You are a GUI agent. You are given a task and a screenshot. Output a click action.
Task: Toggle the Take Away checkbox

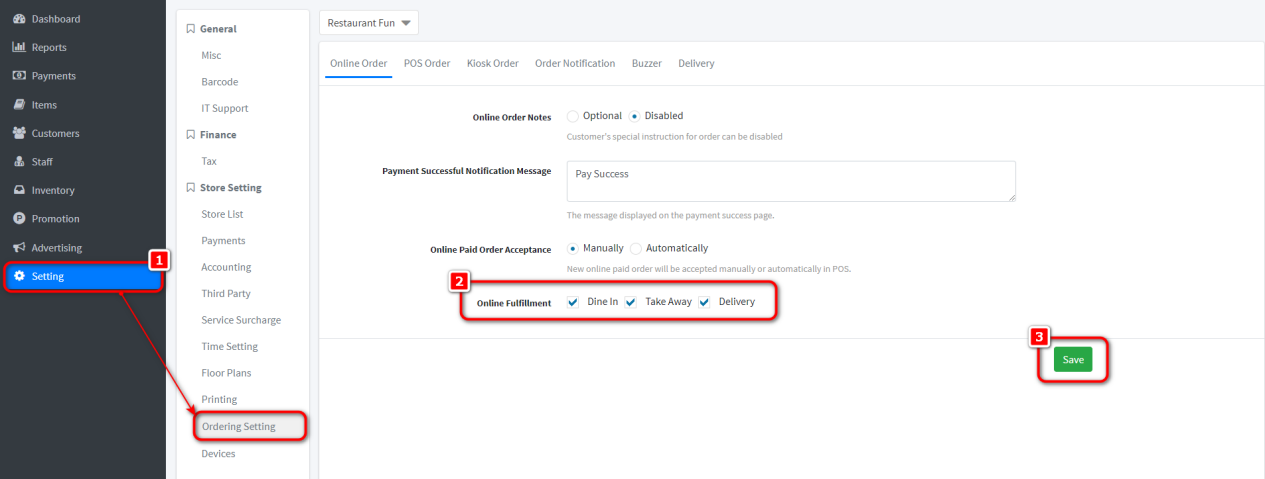click(x=631, y=302)
